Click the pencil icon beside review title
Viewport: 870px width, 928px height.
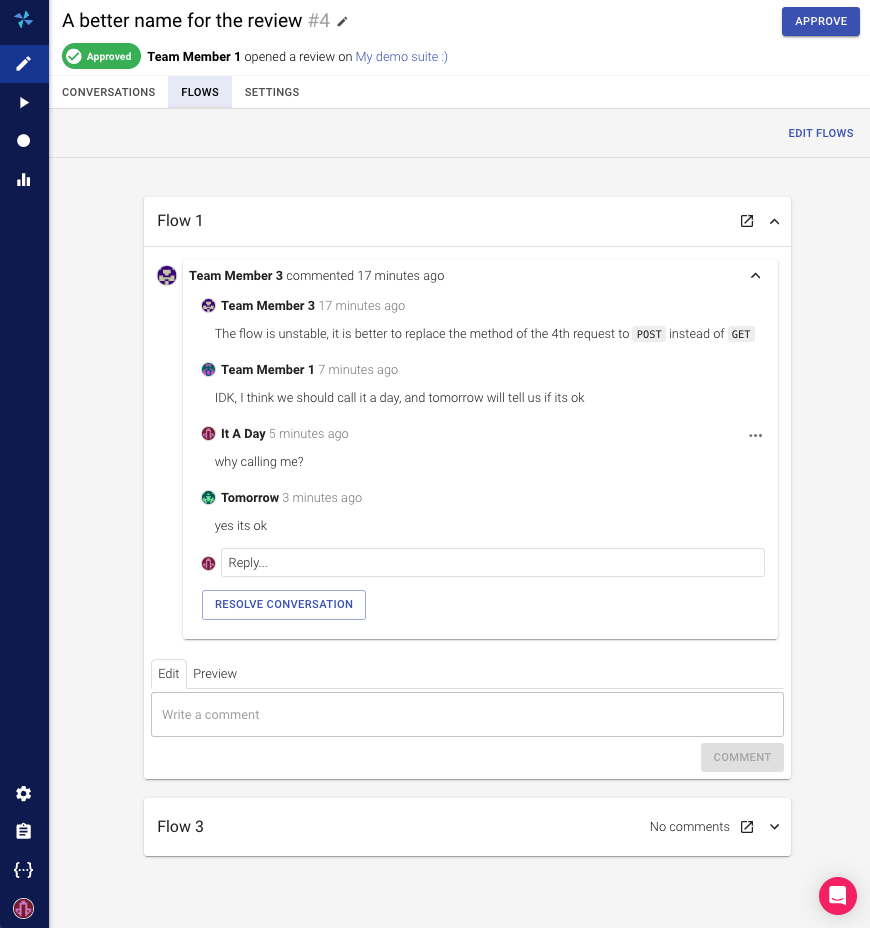click(343, 21)
